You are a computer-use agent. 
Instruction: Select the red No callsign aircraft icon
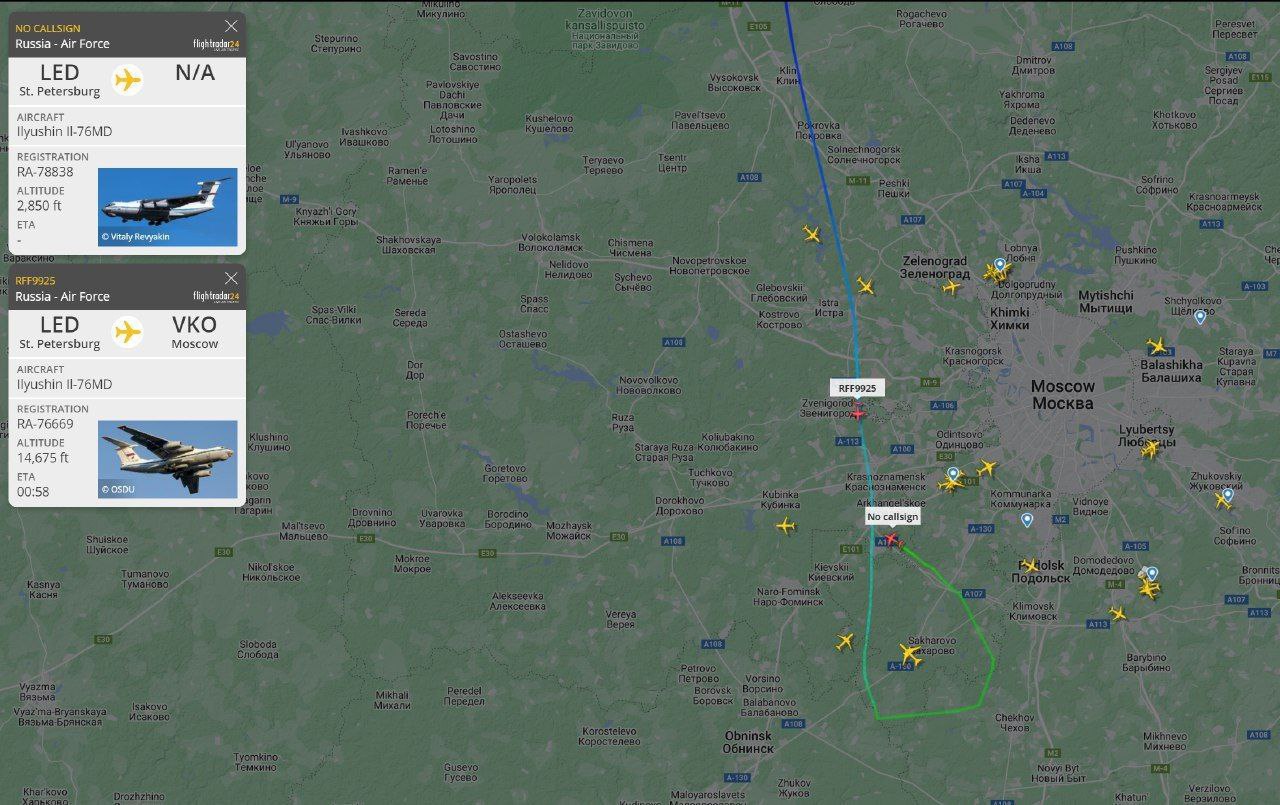[892, 539]
